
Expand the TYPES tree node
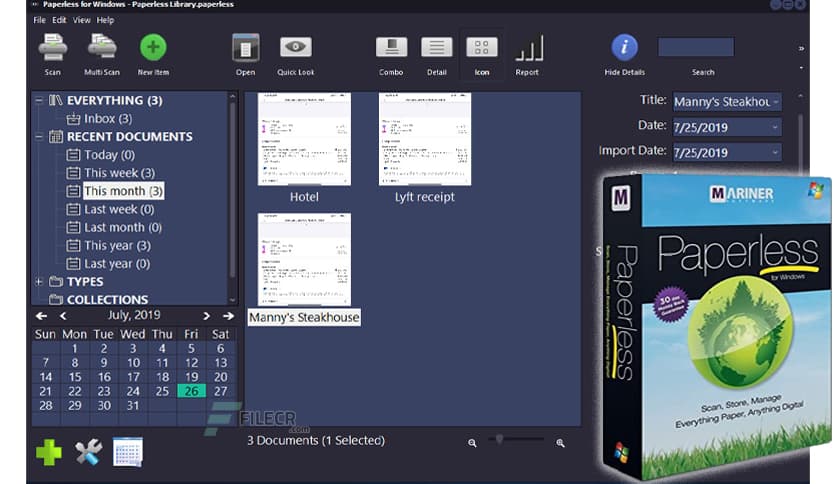[39, 281]
